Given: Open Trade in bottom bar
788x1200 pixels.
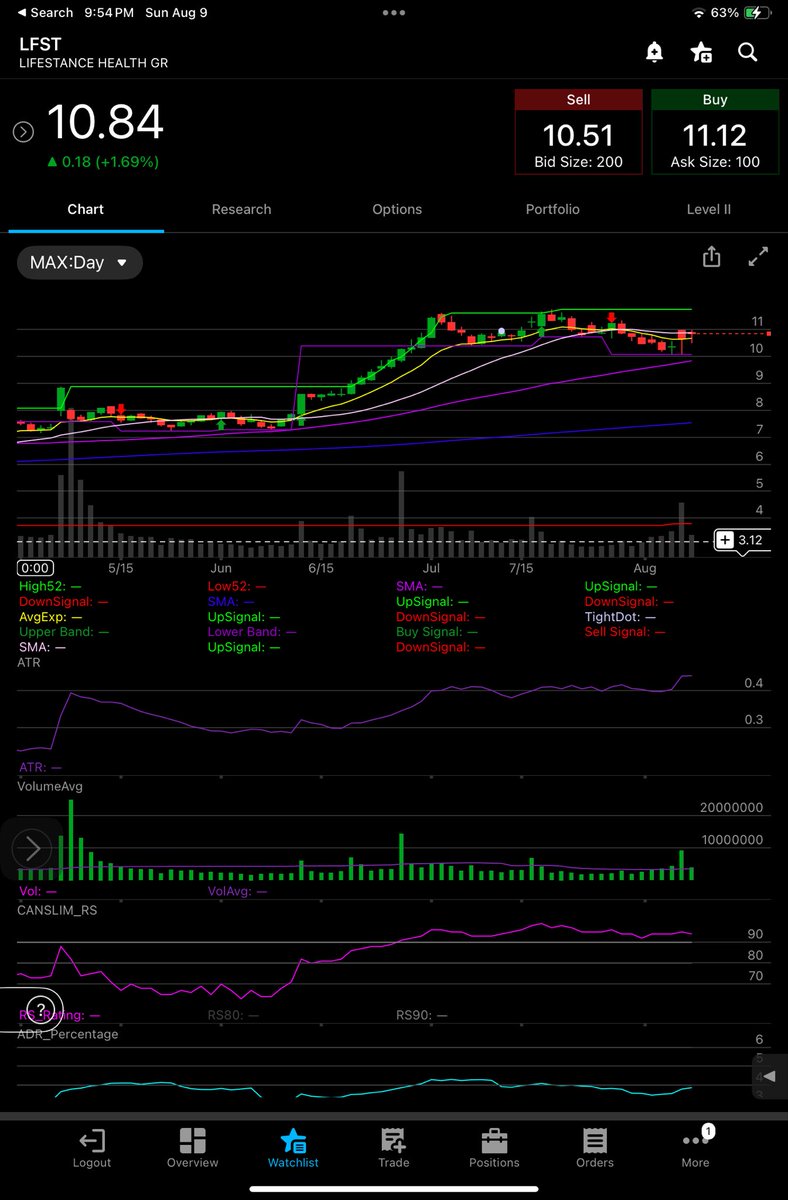Looking at the screenshot, I should [x=394, y=1148].
